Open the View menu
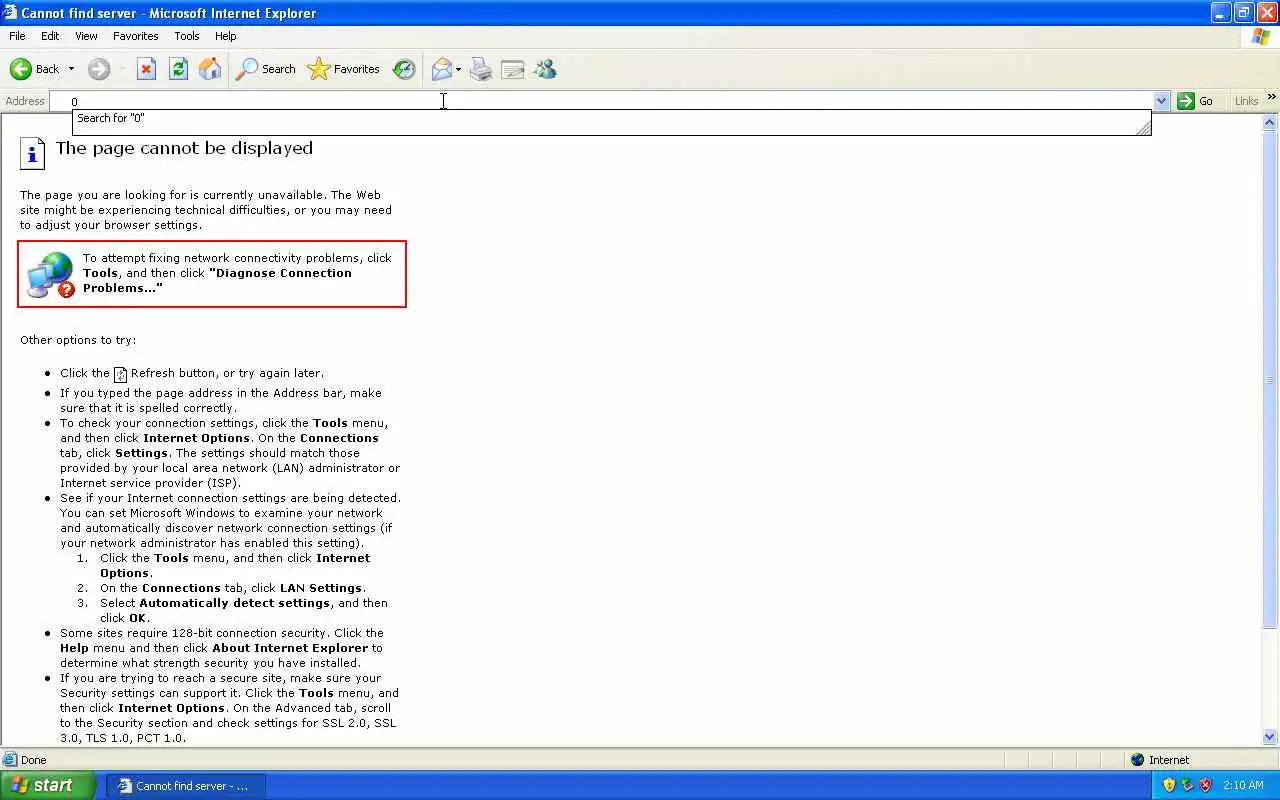 [87, 36]
